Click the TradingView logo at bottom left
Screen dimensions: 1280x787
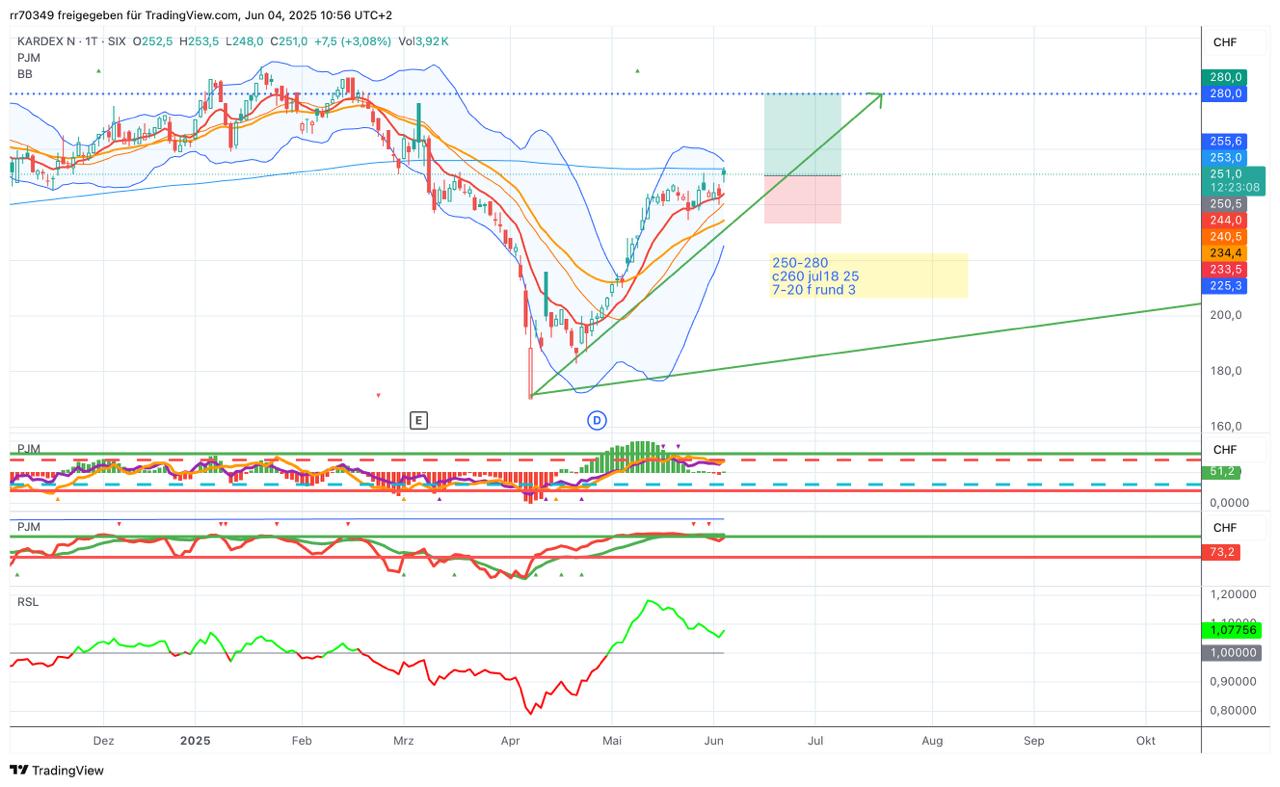[x=57, y=770]
